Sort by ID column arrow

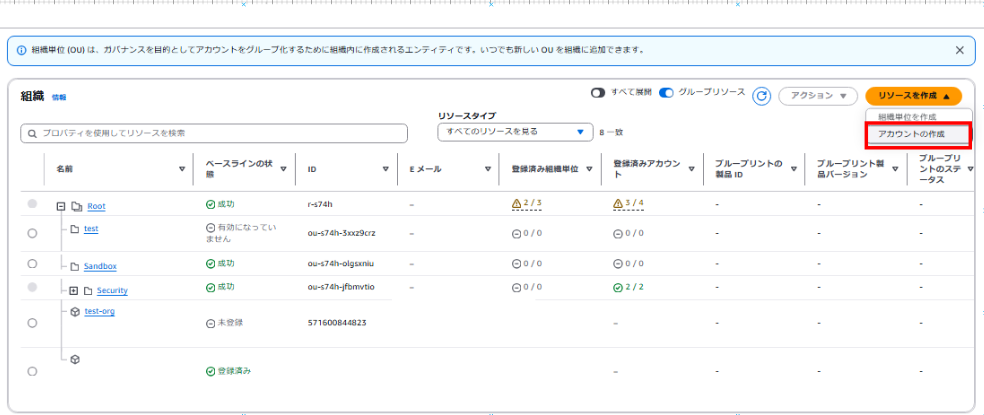[385, 169]
